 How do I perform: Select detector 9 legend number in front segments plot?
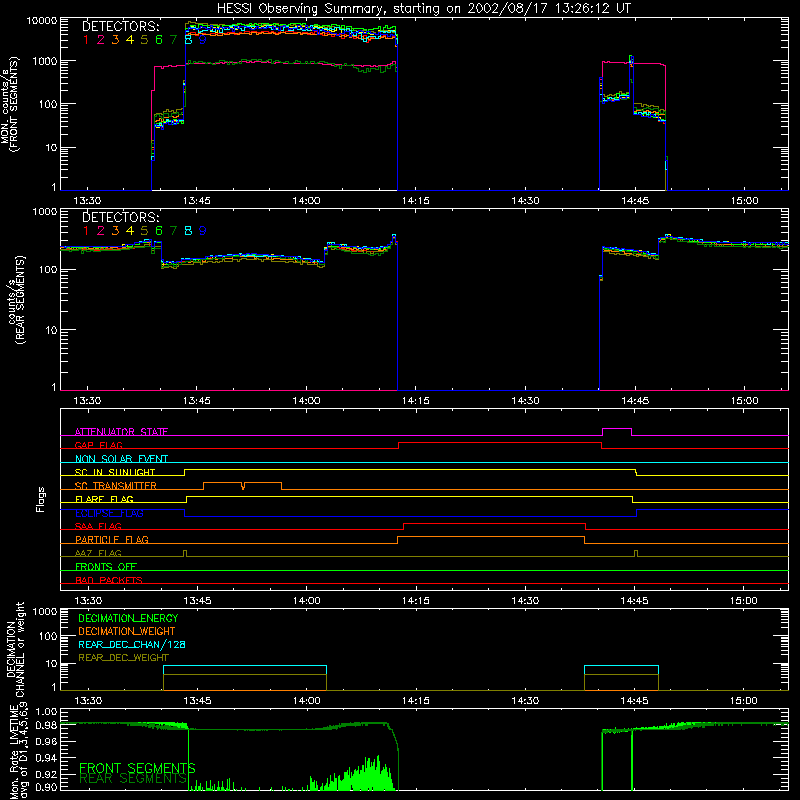[203, 40]
